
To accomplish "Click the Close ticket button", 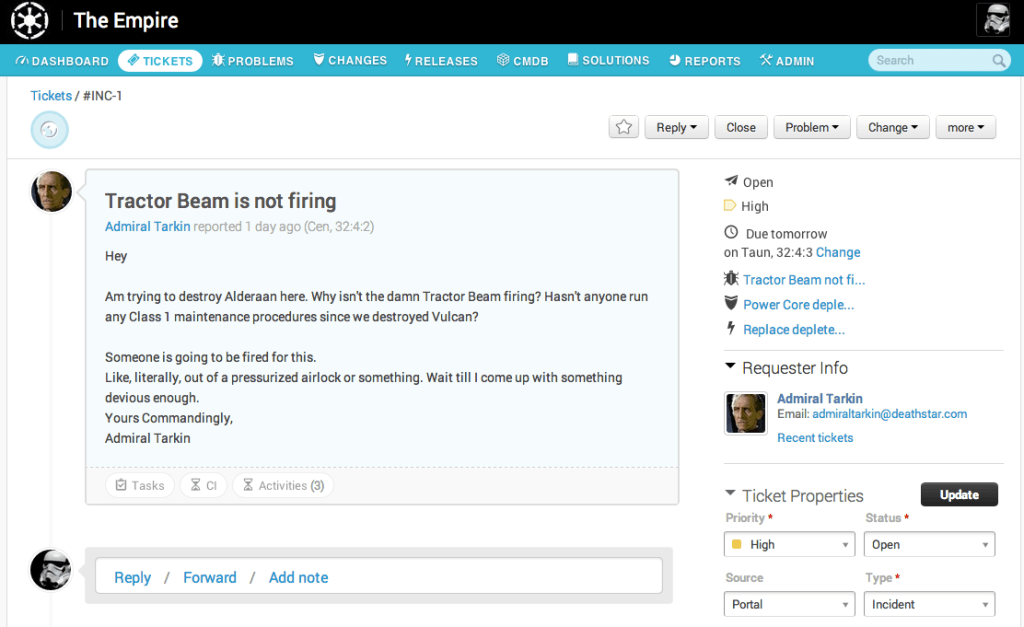I will pyautogui.click(x=741, y=127).
